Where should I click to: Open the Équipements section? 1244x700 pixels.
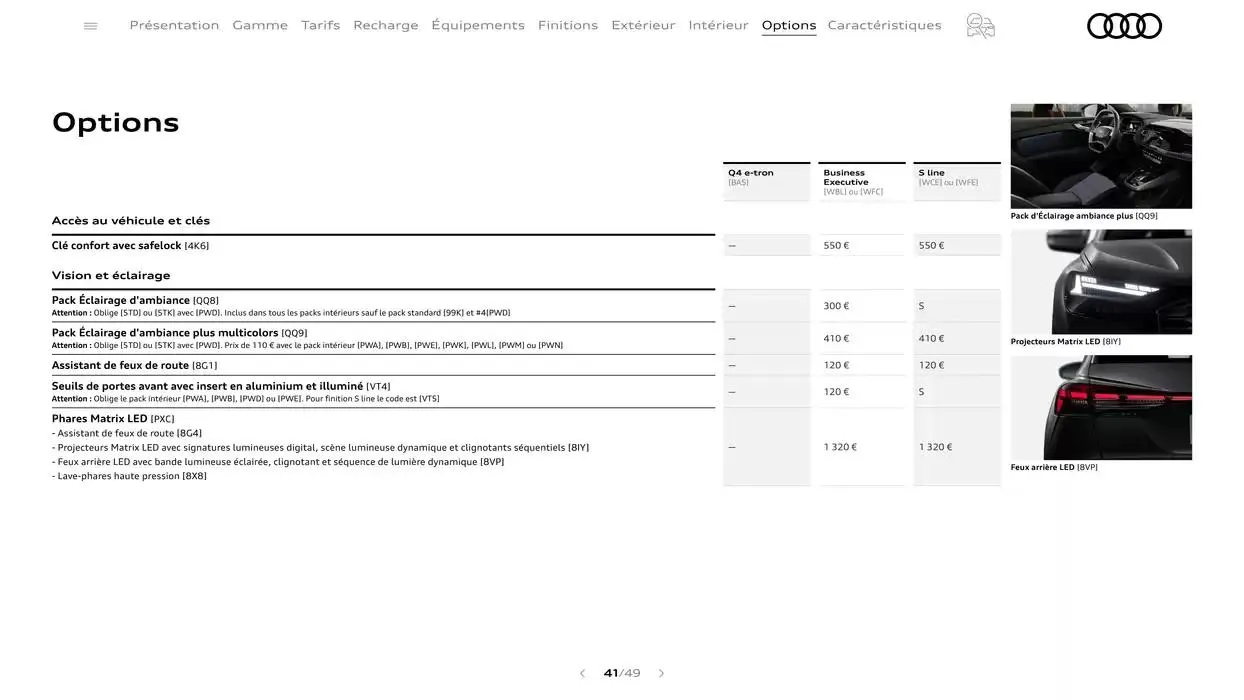[478, 24]
